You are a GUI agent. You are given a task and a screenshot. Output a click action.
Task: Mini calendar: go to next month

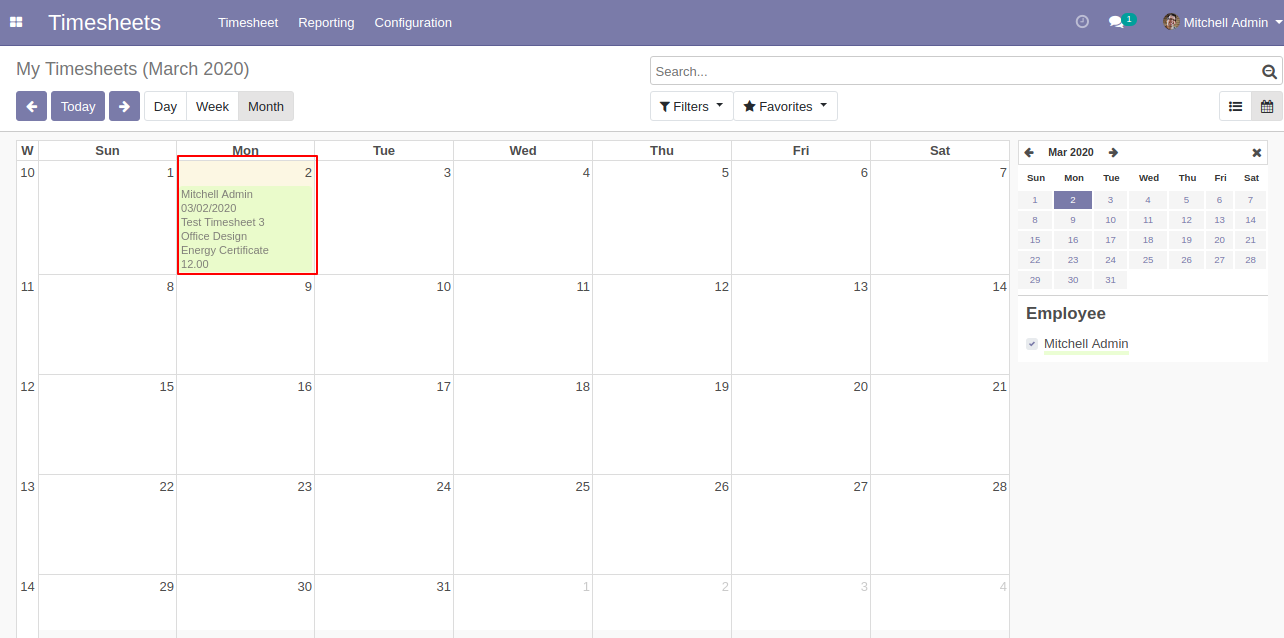(1113, 153)
